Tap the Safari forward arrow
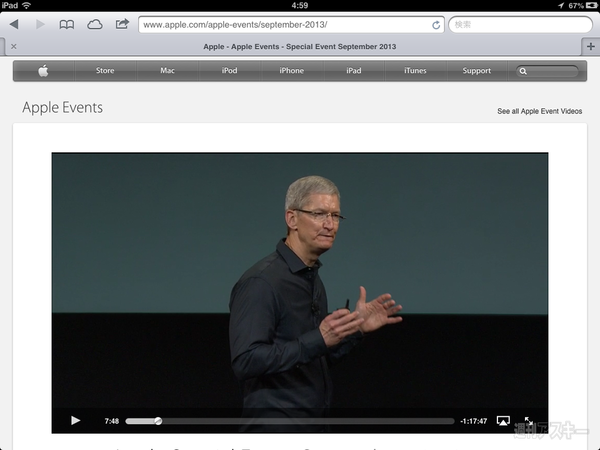Image resolution: width=600 pixels, height=450 pixels. point(40,24)
